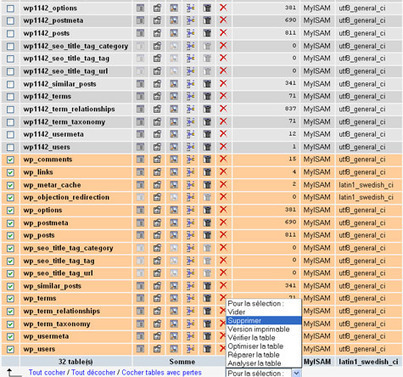
Task: Click MyISAM cell in the wp_links row
Action: 317,172
